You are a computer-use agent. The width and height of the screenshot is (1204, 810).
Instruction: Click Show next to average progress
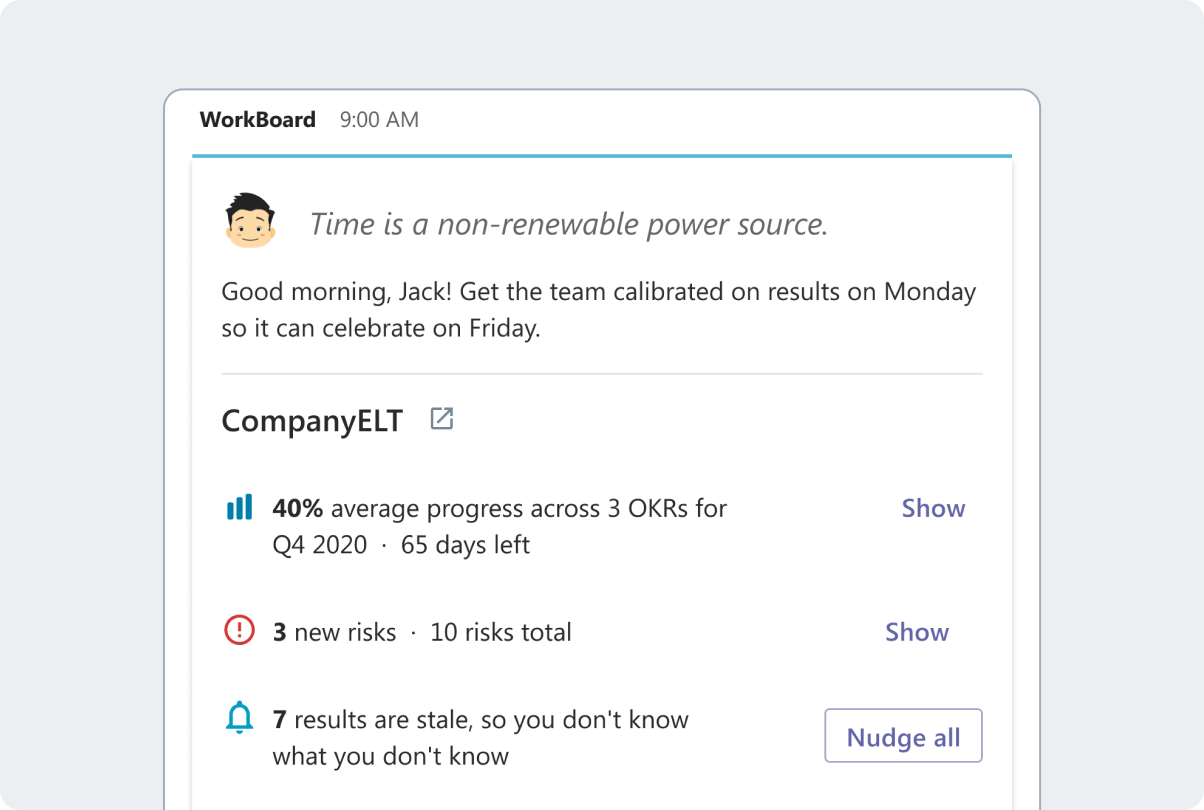click(x=932, y=508)
